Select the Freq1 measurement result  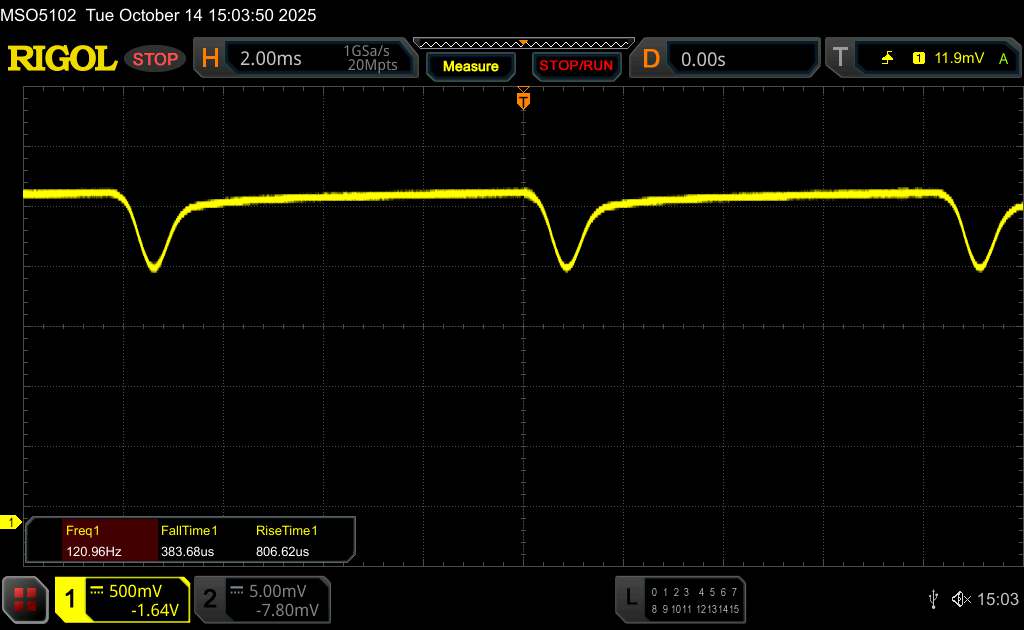point(92,541)
